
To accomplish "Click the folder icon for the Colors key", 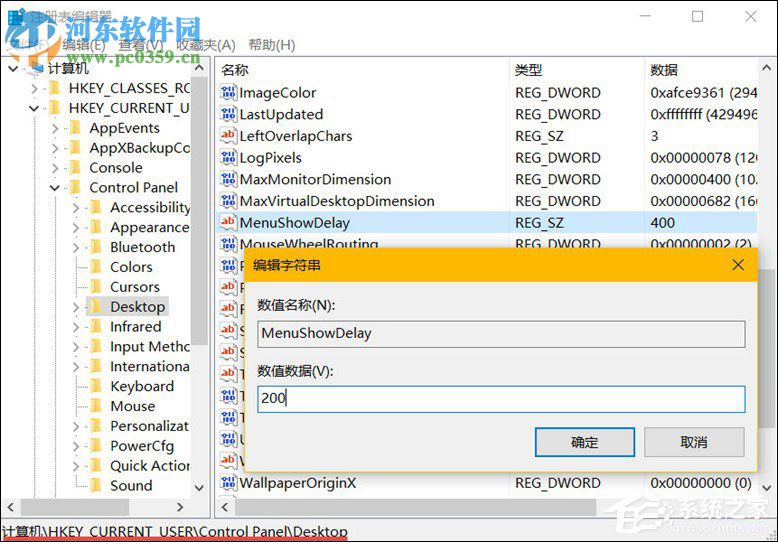I will [x=97, y=267].
